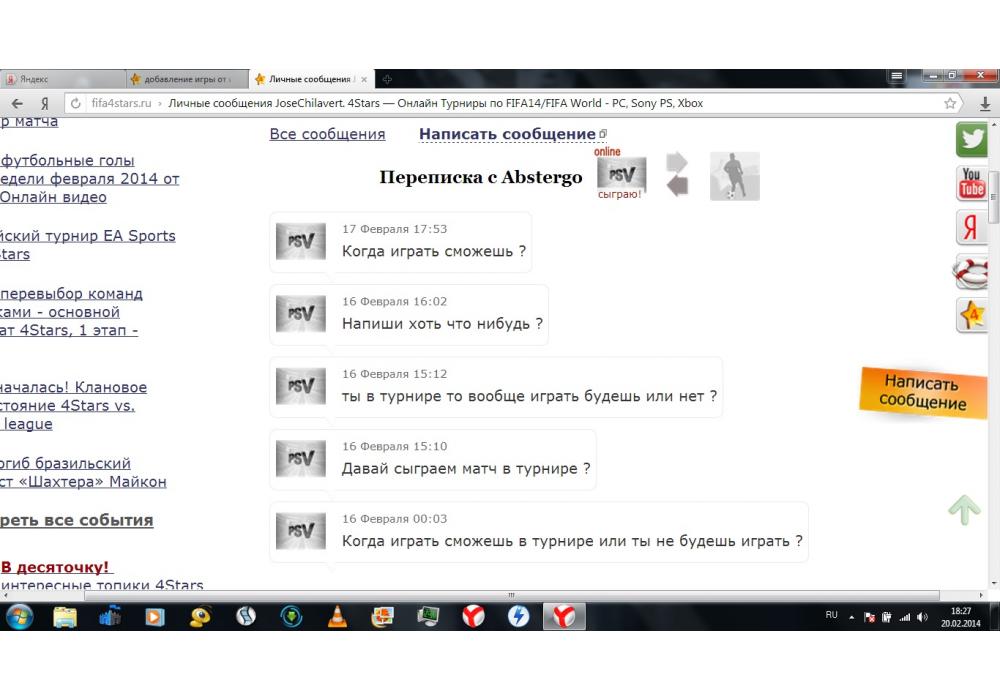Open the red Yandex sidebar icon
This screenshot has height=700, width=1000.
971,227
